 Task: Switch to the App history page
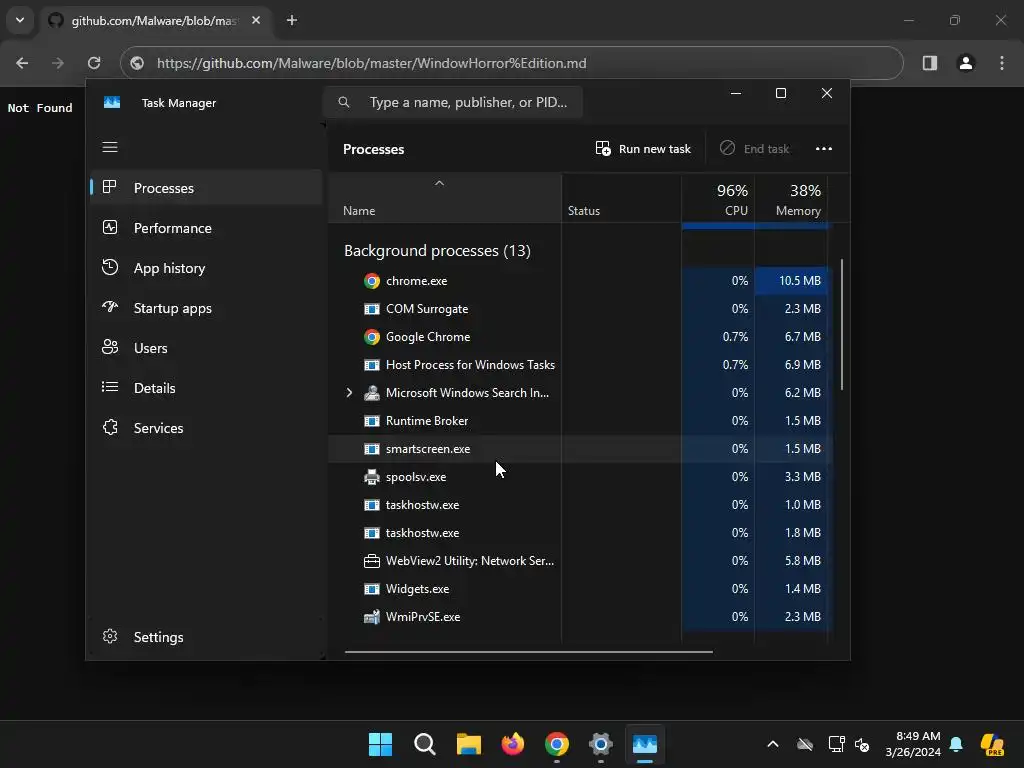coord(206,268)
